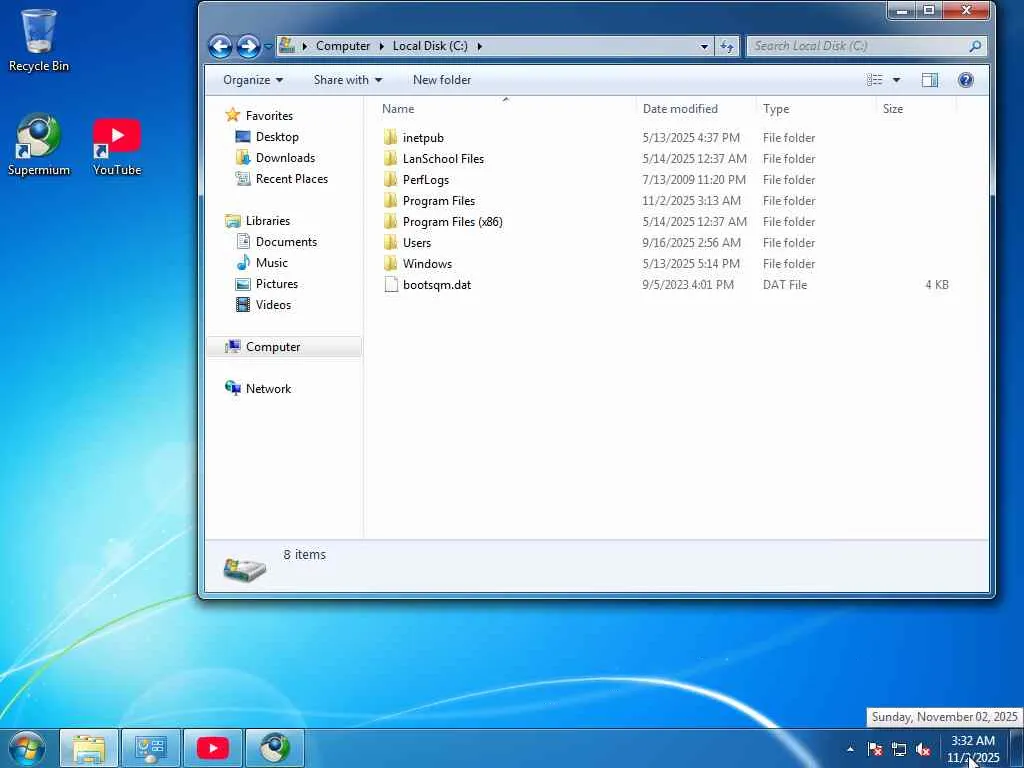Select Computer in navigation pane
The image size is (1024, 768).
coord(272,347)
